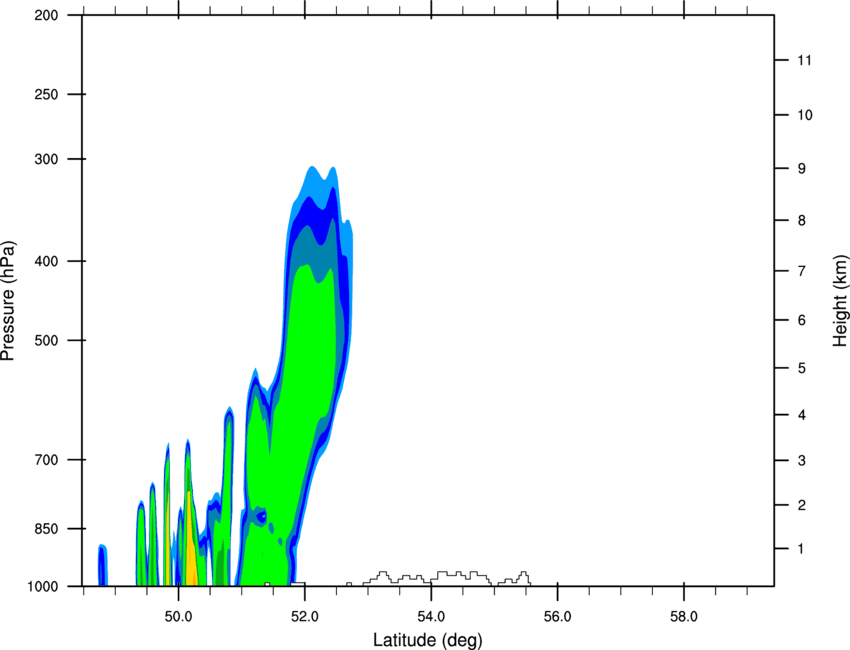This screenshot has height=650, width=850.
Task: Pick the 4 km height label
Action: pyautogui.click(x=802, y=415)
